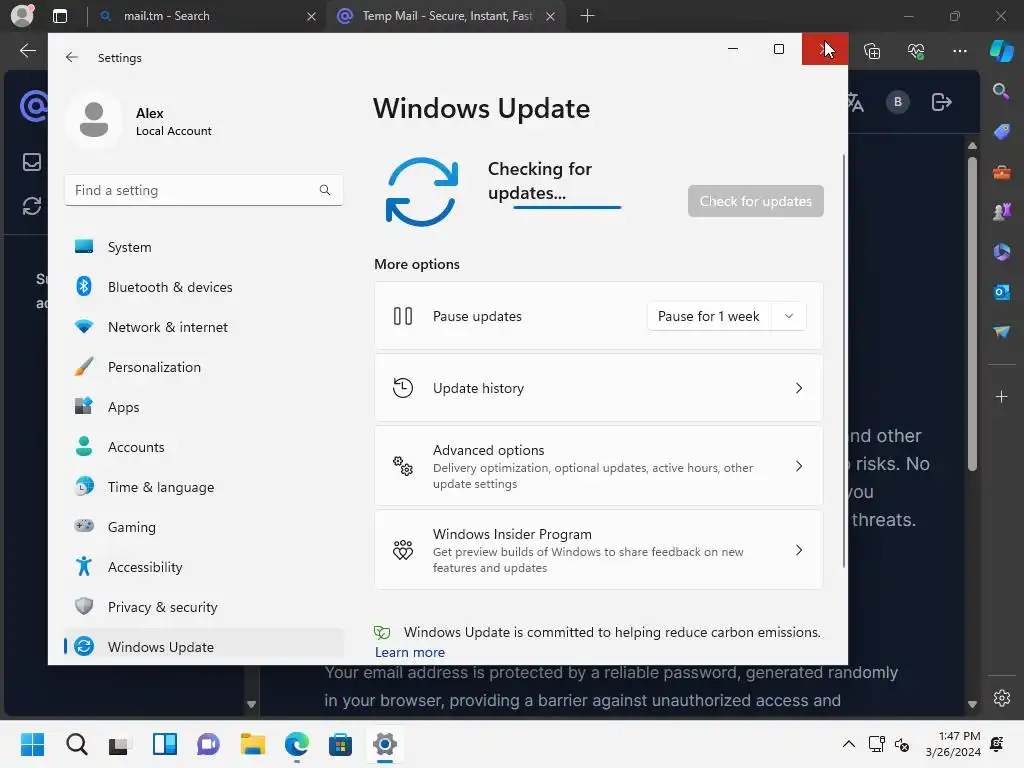Open Edge sidebar Tools briefcase icon
Image resolution: width=1024 pixels, height=768 pixels.
[x=1001, y=172]
